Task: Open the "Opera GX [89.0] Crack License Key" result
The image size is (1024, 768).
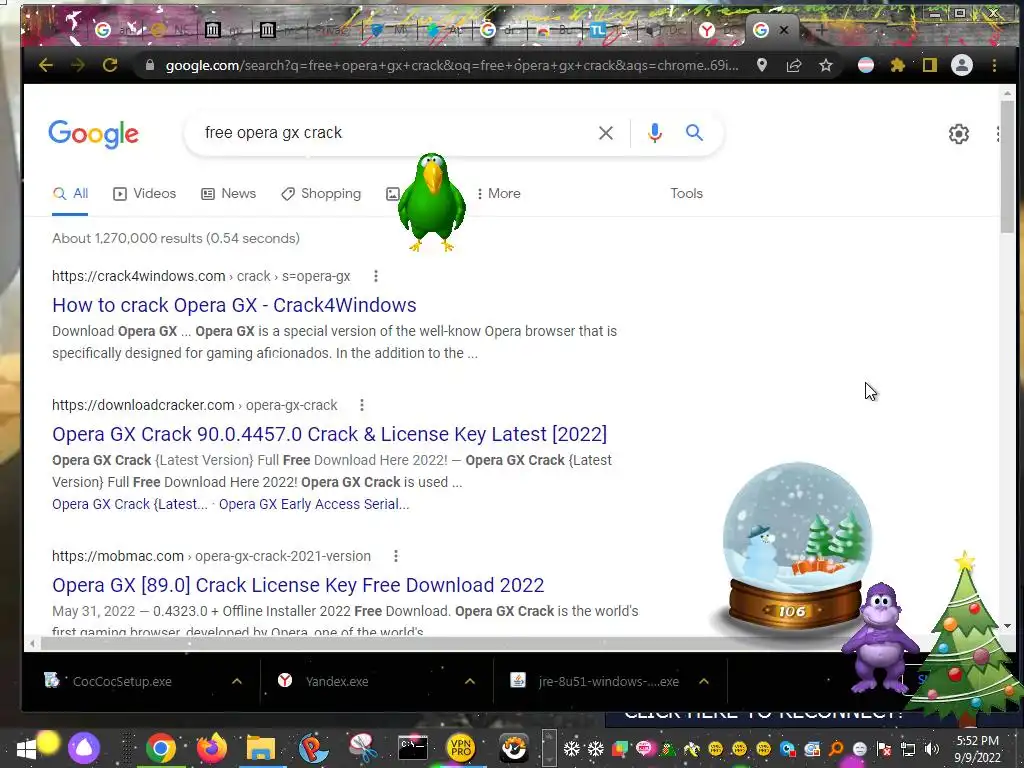Action: click(x=298, y=585)
